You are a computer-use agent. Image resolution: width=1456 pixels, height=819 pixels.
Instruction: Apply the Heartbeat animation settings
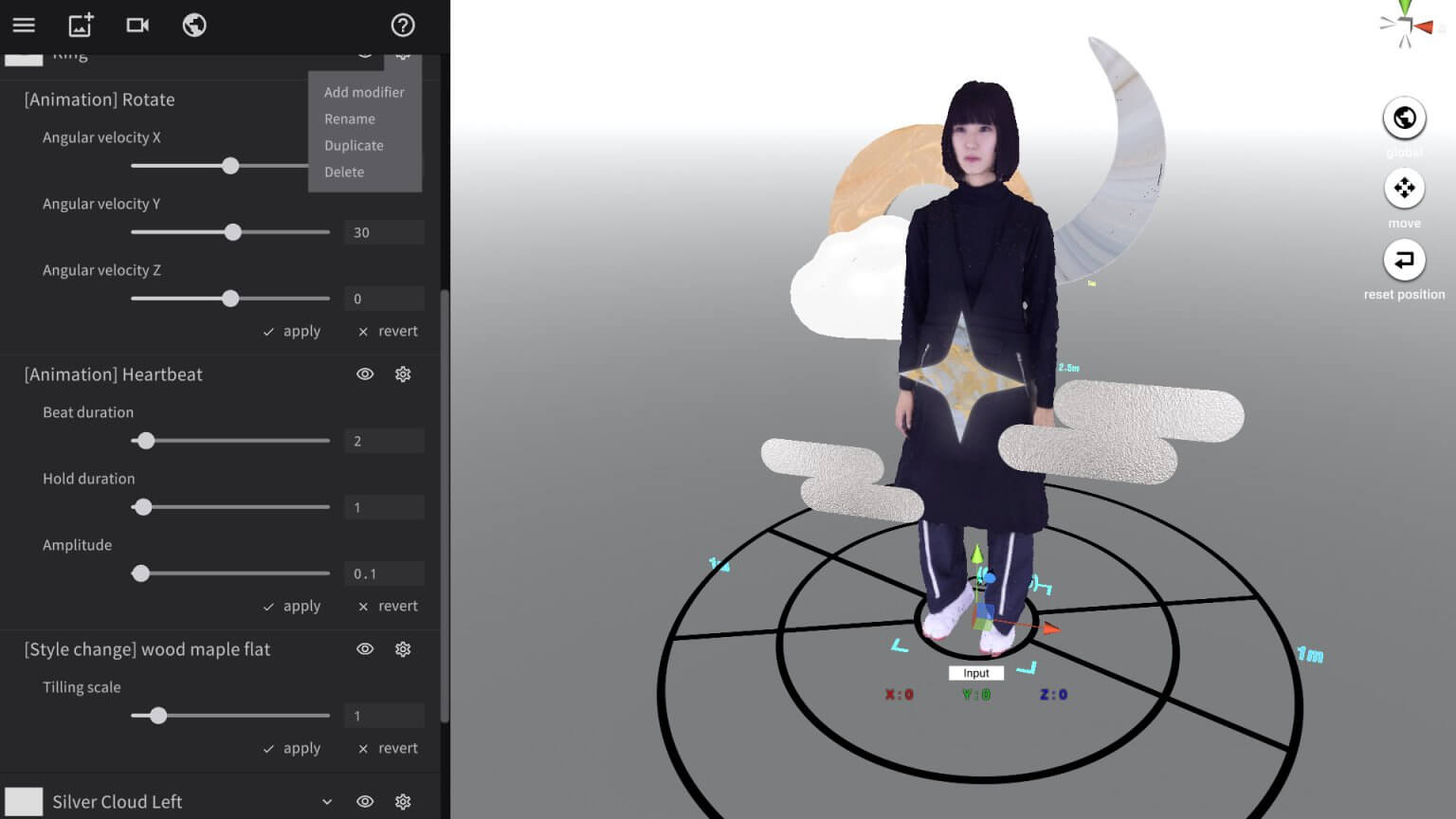292,606
